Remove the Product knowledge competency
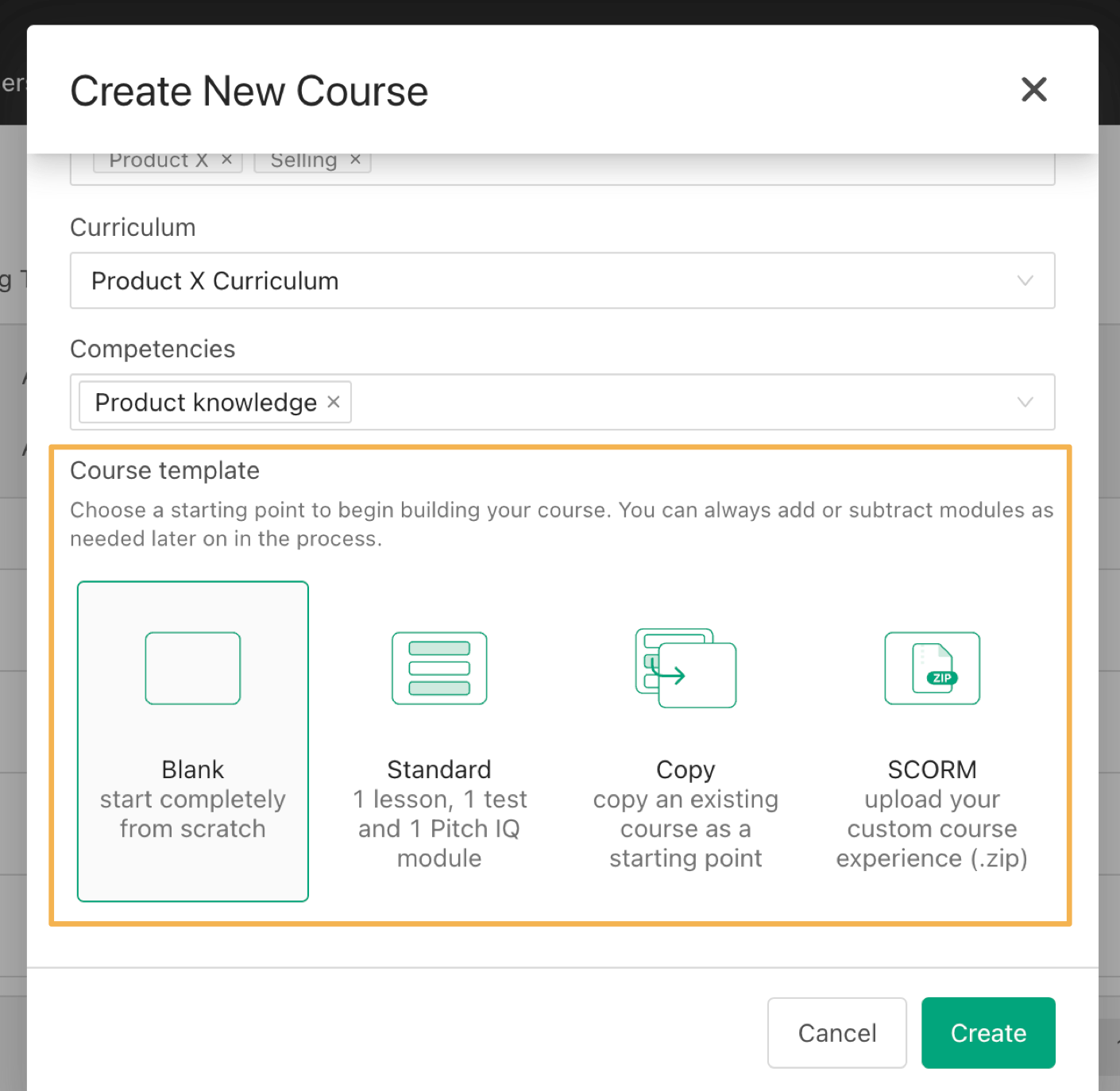 [x=334, y=402]
